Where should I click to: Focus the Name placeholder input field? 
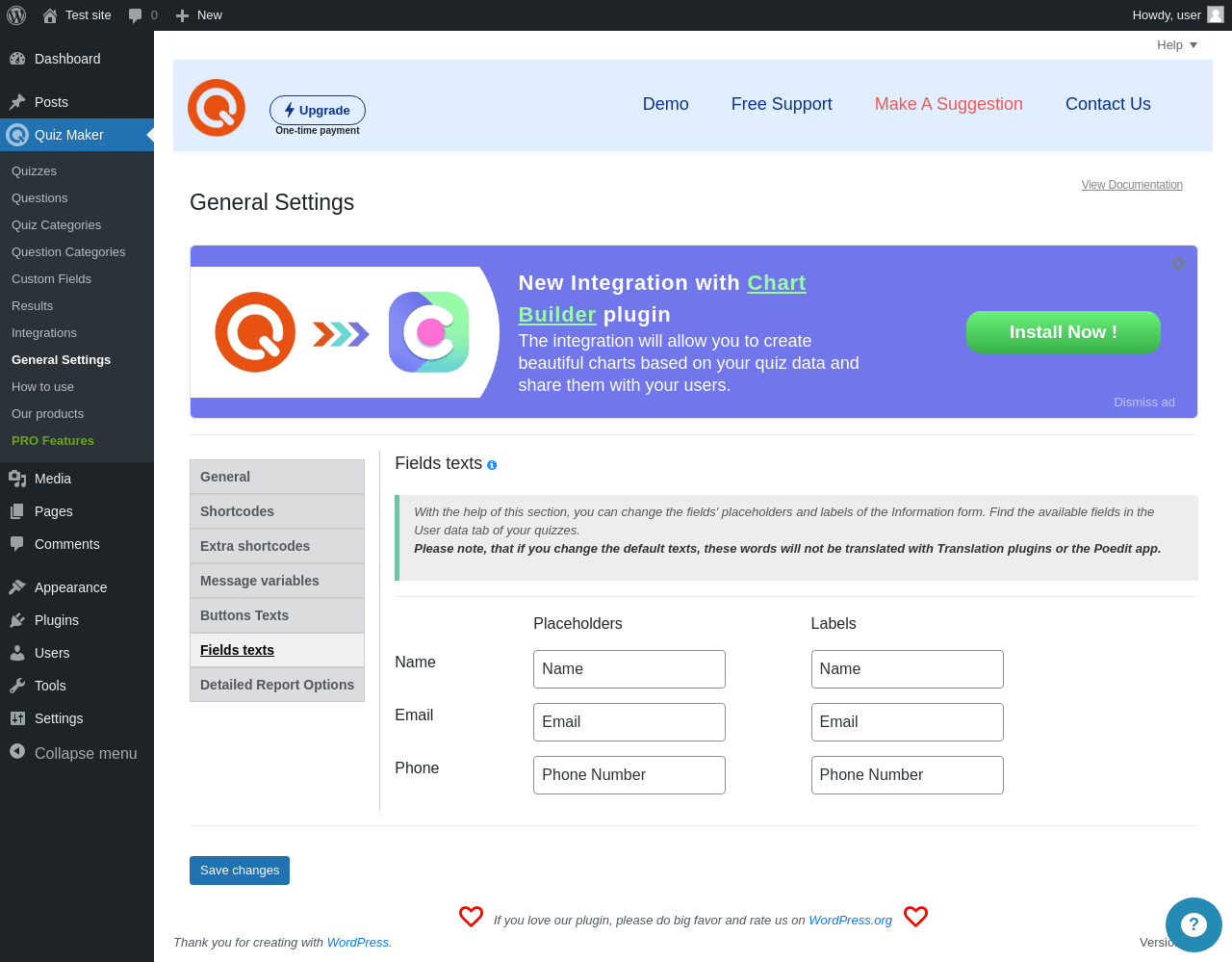click(629, 669)
